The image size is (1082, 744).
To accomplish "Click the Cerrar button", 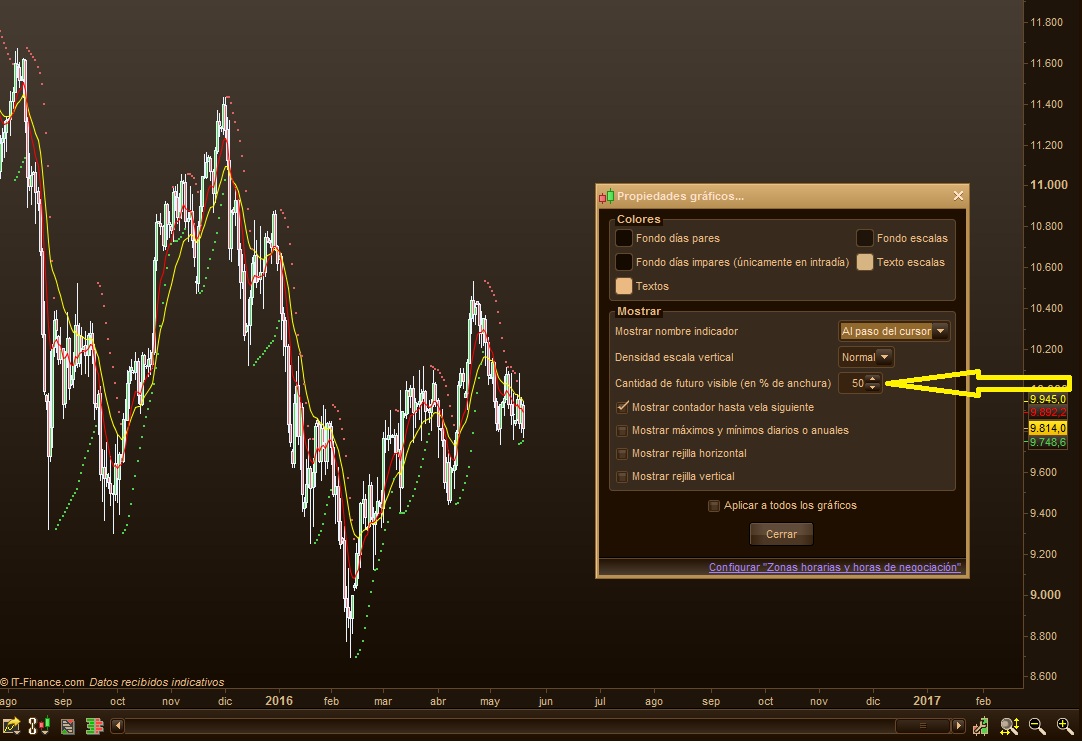I will 781,534.
